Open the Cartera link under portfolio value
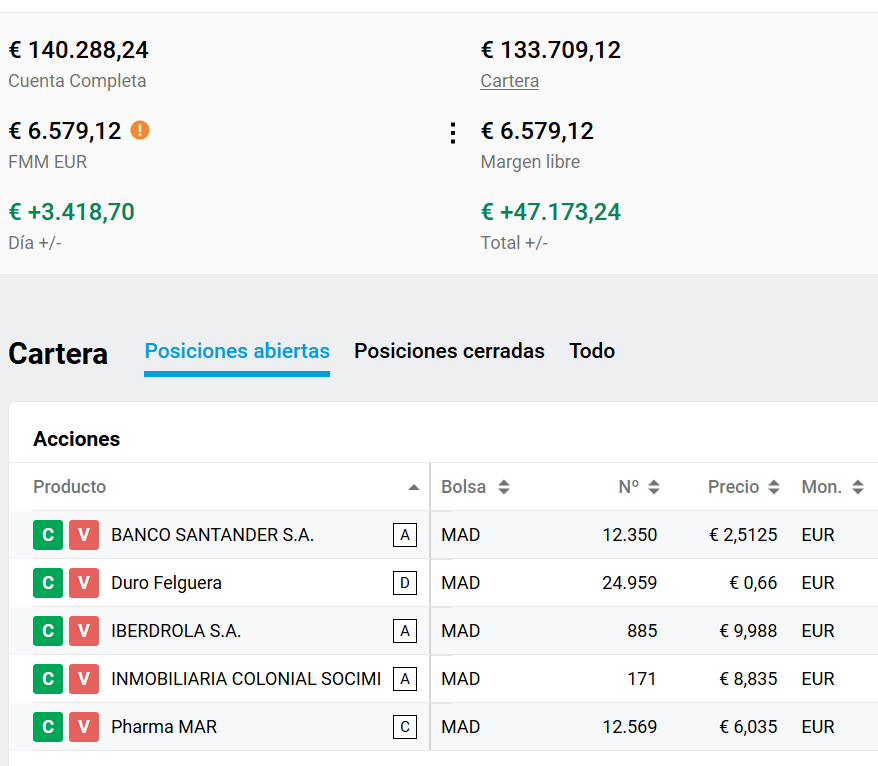878x766 pixels. (510, 81)
